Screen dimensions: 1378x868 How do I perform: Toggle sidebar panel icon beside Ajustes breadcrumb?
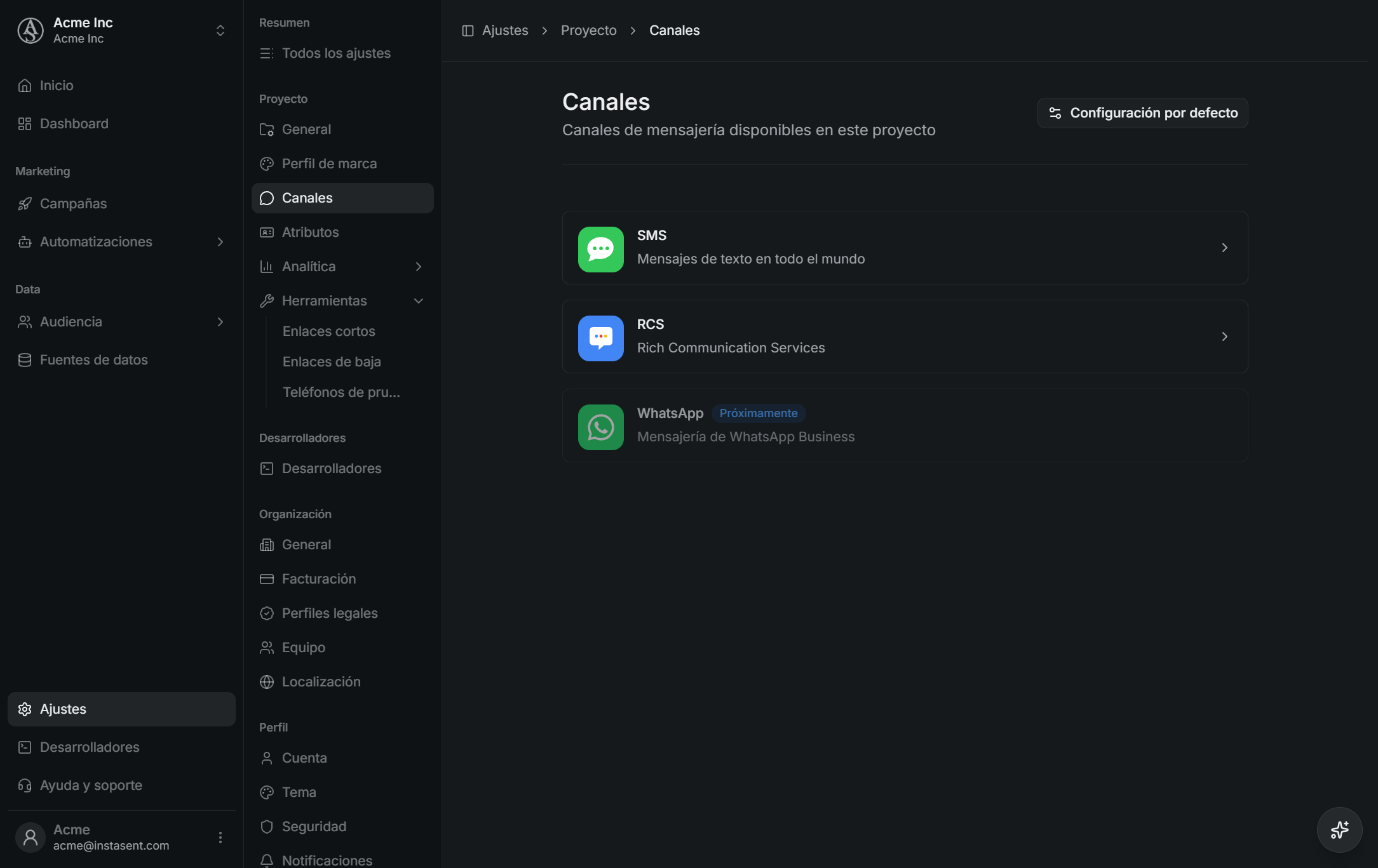468,30
